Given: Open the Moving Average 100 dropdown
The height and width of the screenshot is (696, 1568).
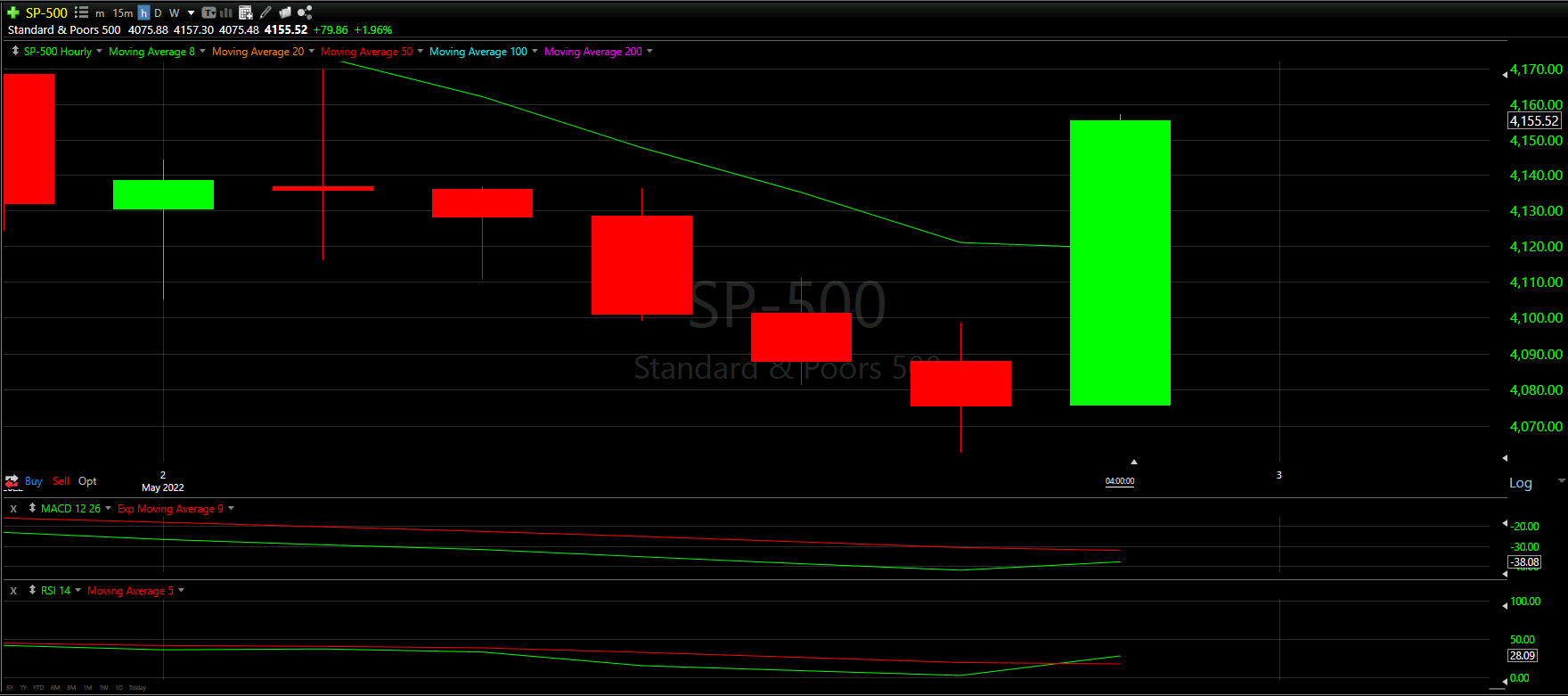Looking at the screenshot, I should pyautogui.click(x=535, y=51).
